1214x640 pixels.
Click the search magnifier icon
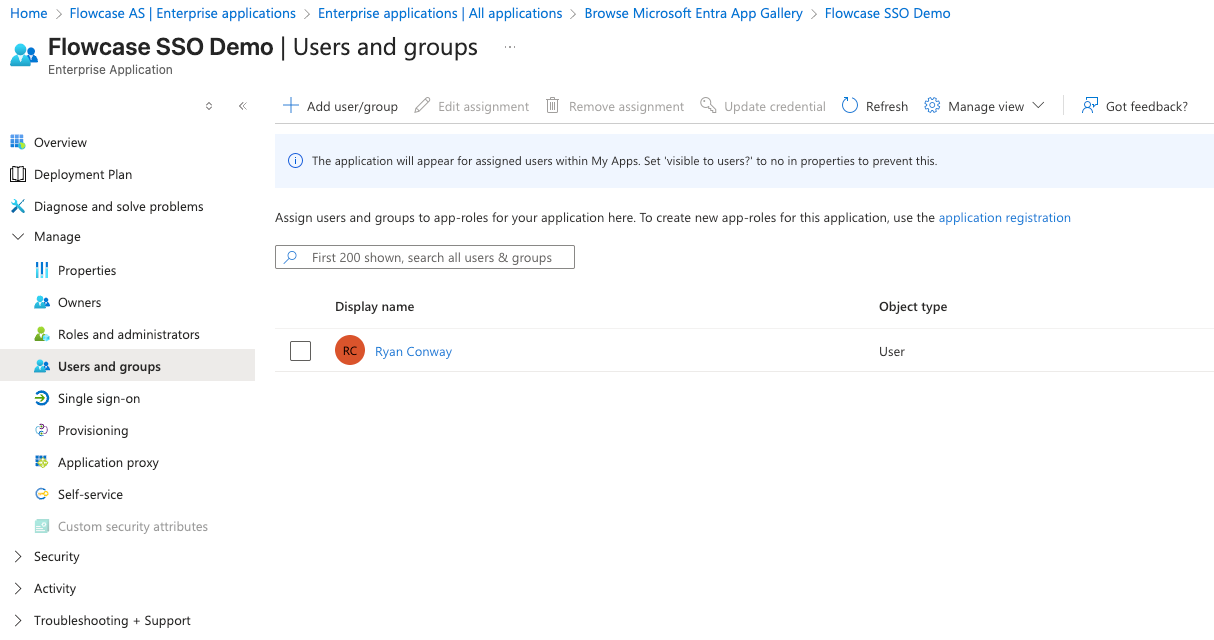point(291,257)
